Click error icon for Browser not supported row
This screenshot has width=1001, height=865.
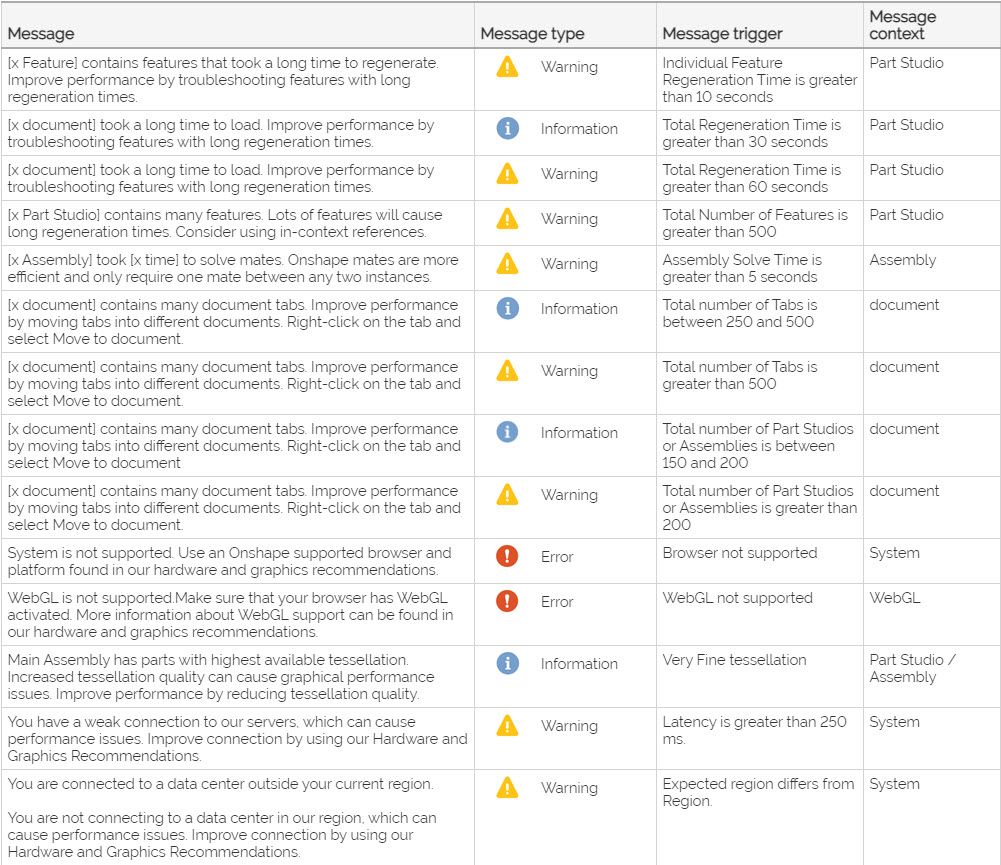[x=508, y=557]
